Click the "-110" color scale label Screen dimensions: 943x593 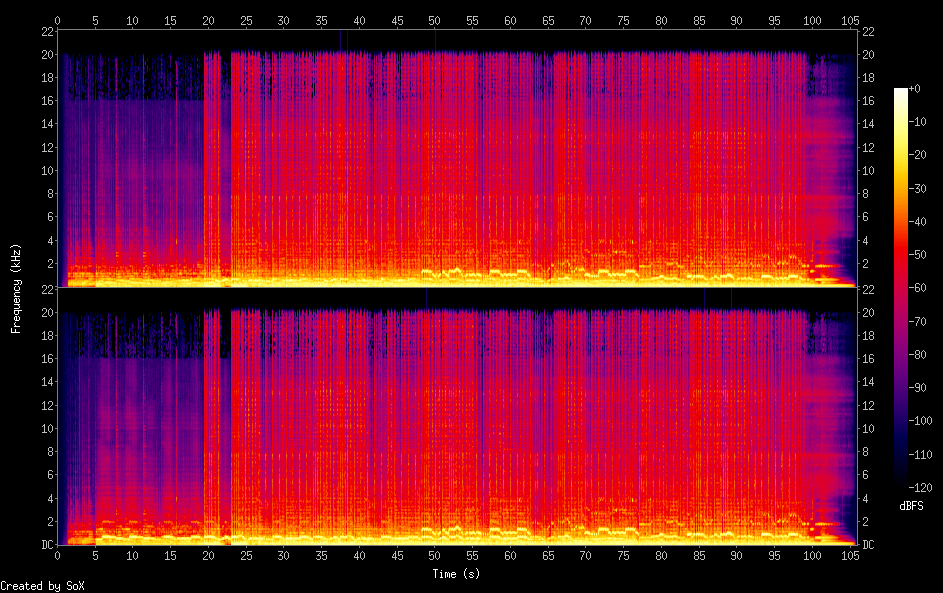921,454
